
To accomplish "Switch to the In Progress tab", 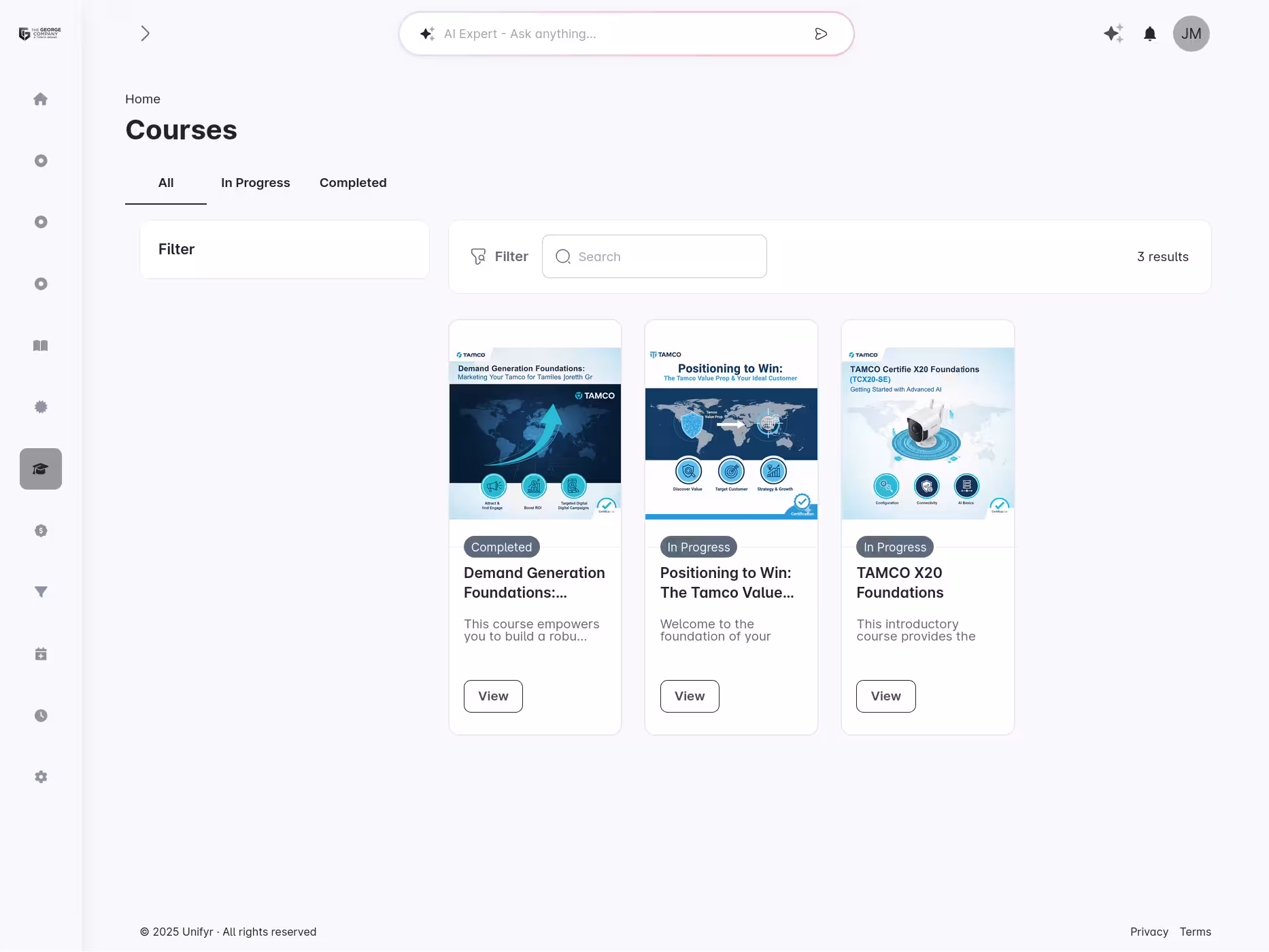I will coord(255,182).
